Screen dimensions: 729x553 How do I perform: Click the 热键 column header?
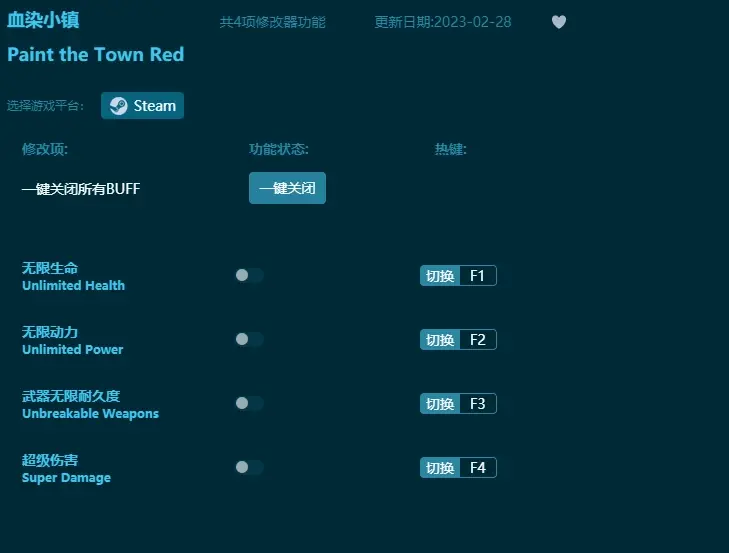click(451, 149)
